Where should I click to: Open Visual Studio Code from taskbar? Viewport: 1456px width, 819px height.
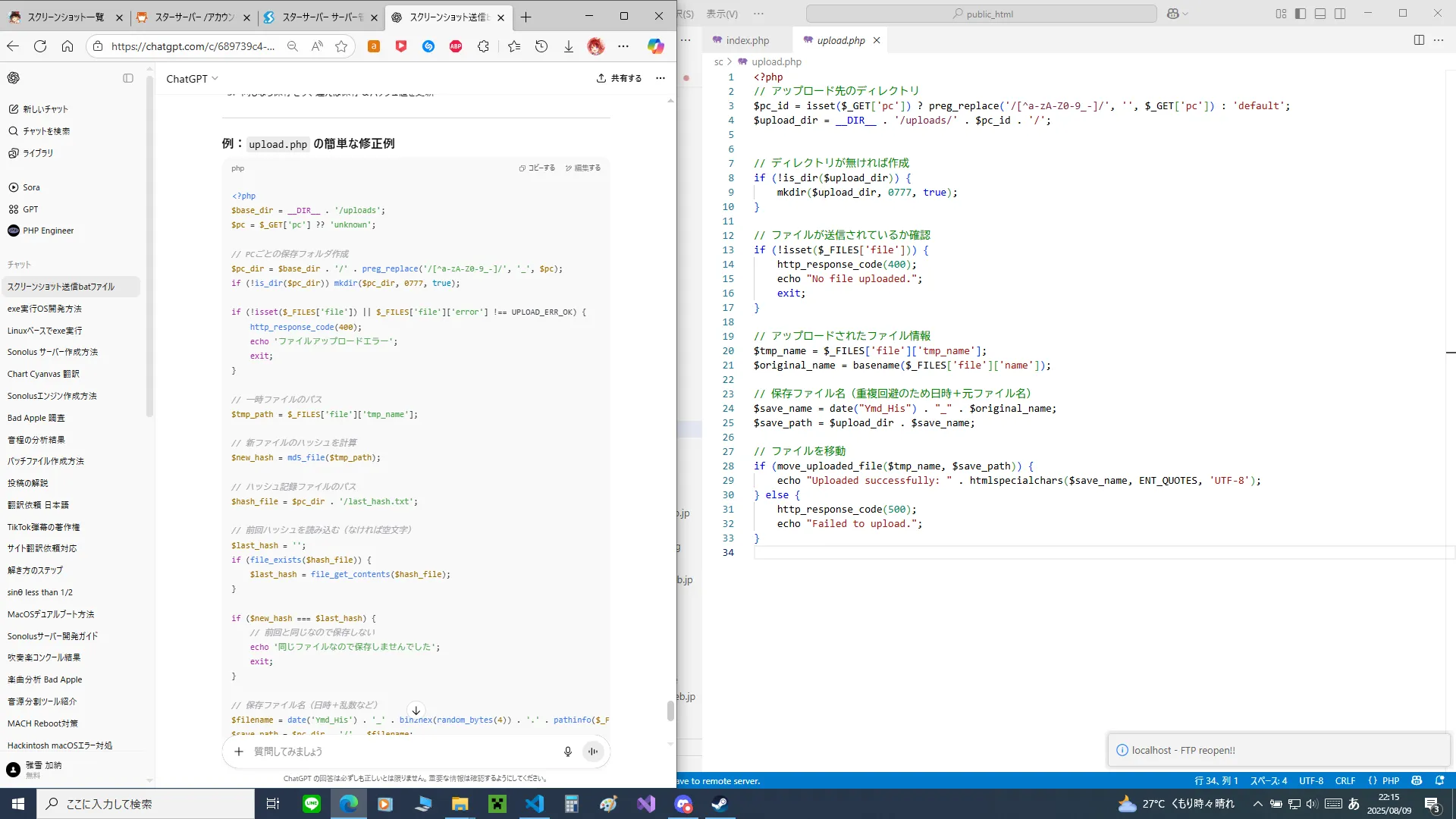click(x=535, y=804)
